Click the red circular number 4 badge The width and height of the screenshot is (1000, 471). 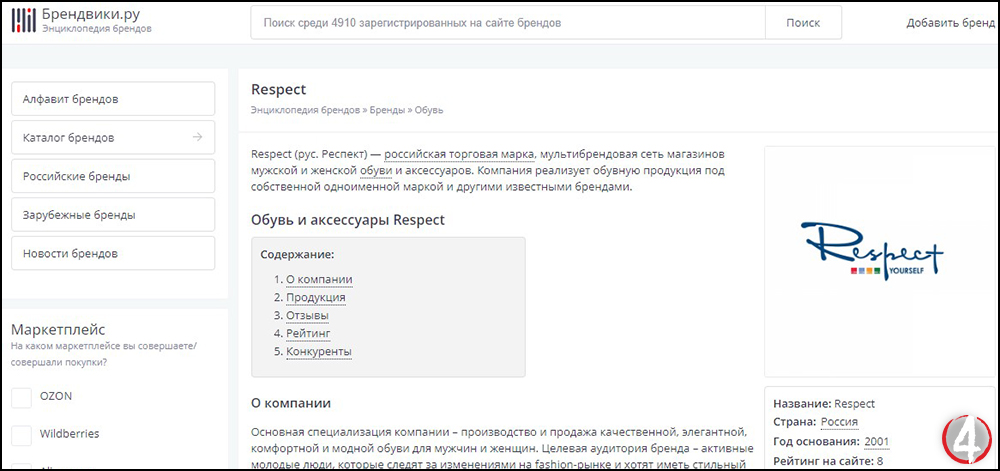pos(968,438)
